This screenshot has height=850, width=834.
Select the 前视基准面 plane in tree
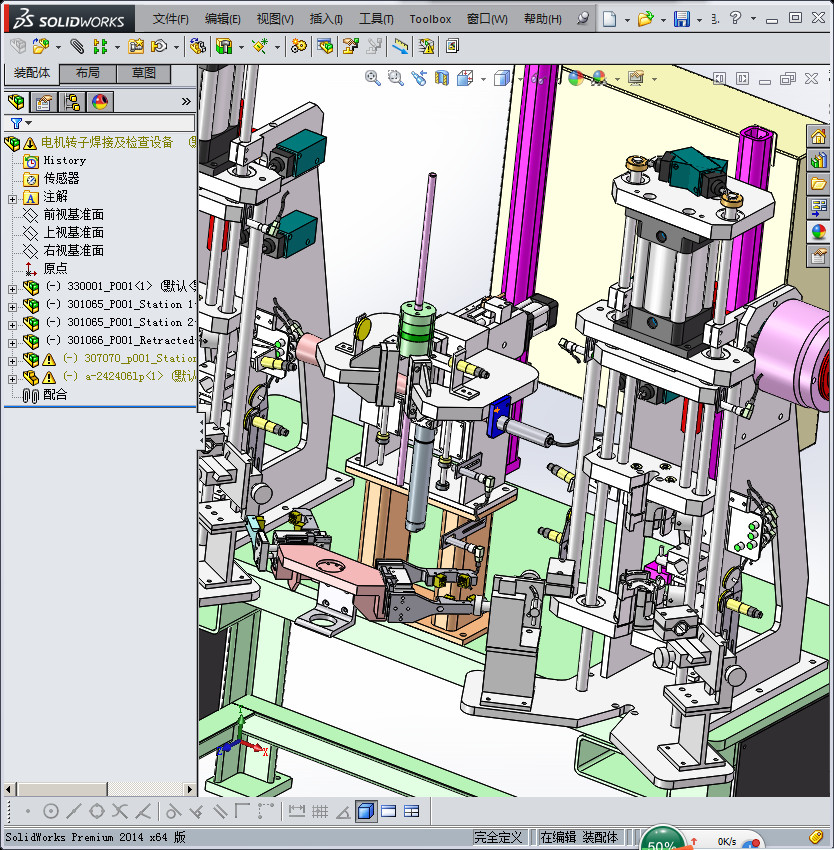pyautogui.click(x=73, y=215)
